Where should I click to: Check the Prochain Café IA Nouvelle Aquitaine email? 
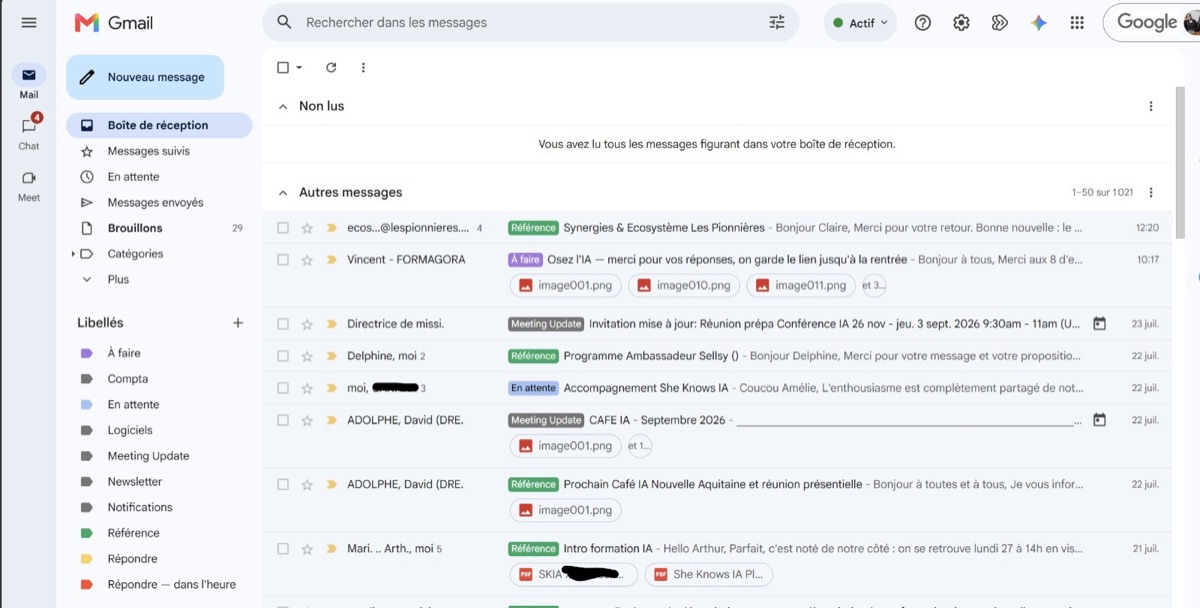[x=283, y=484]
